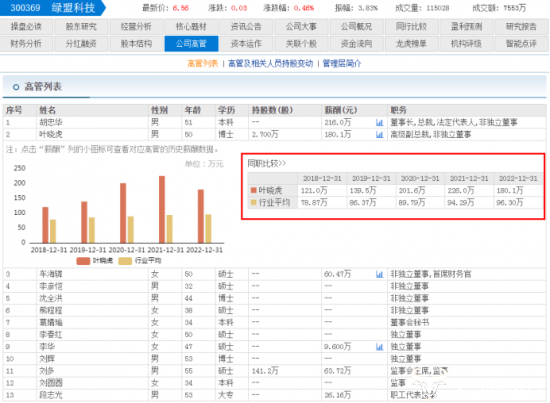Image resolution: width=550 pixels, height=403 pixels.
Task: Open salary history chart icon for 车海辚
Action: pyautogui.click(x=379, y=274)
